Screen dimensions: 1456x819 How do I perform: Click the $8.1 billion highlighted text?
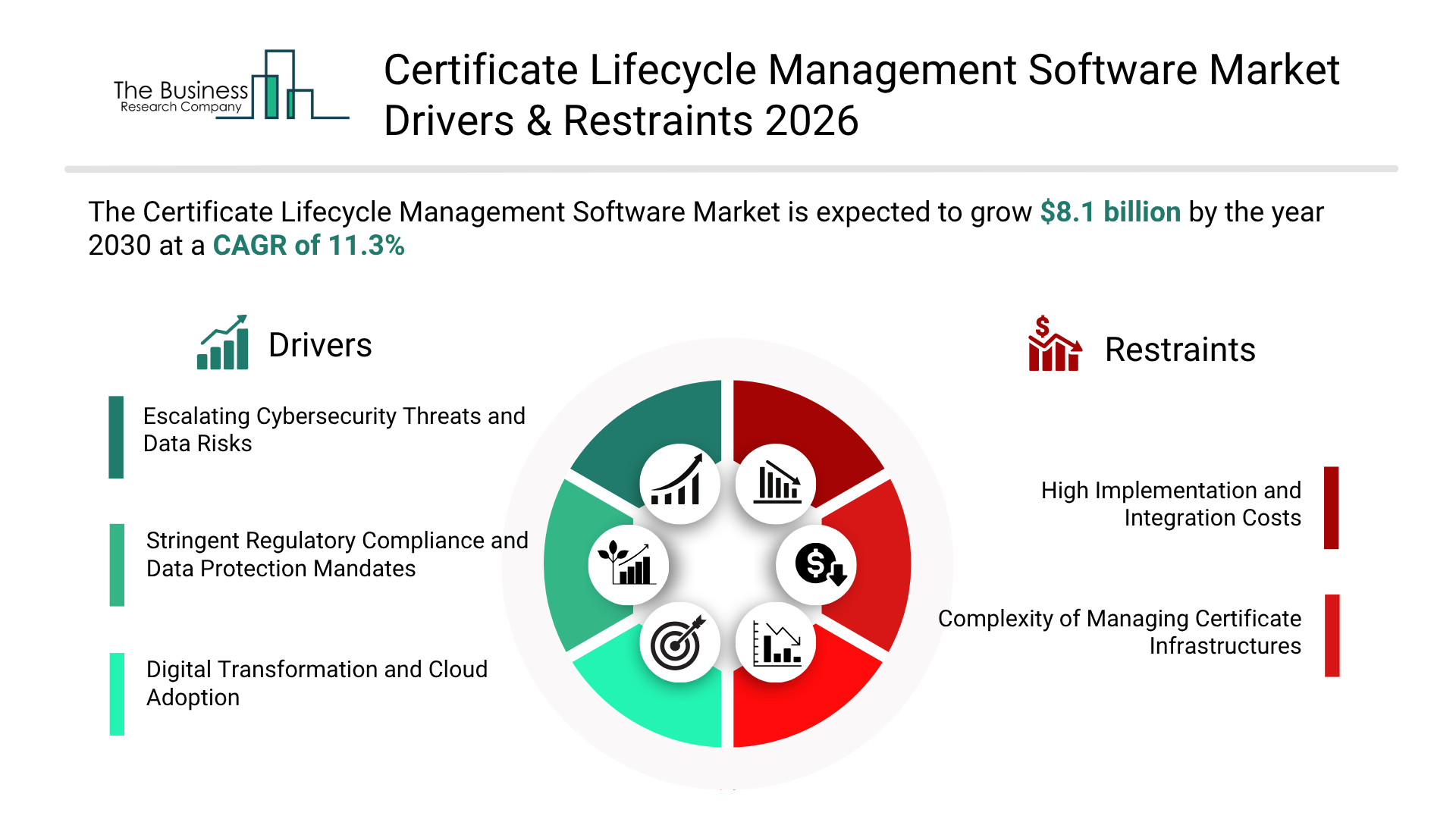[1110, 212]
